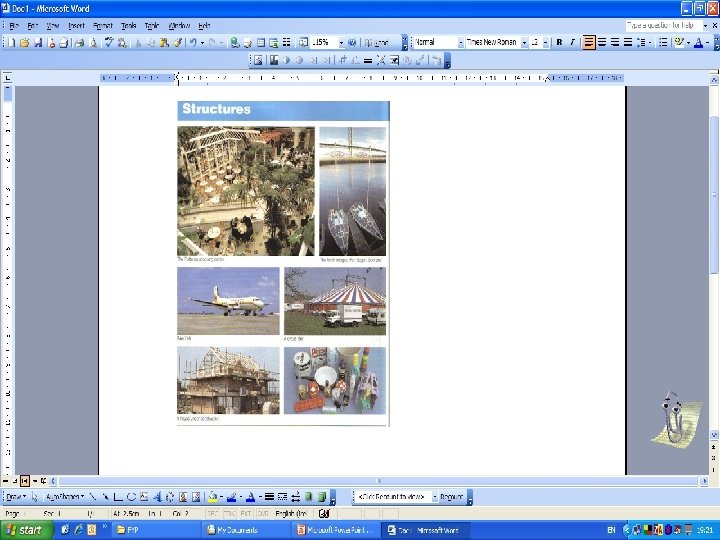Paste from the clipboard icon
720x540 pixels.
coord(164,43)
